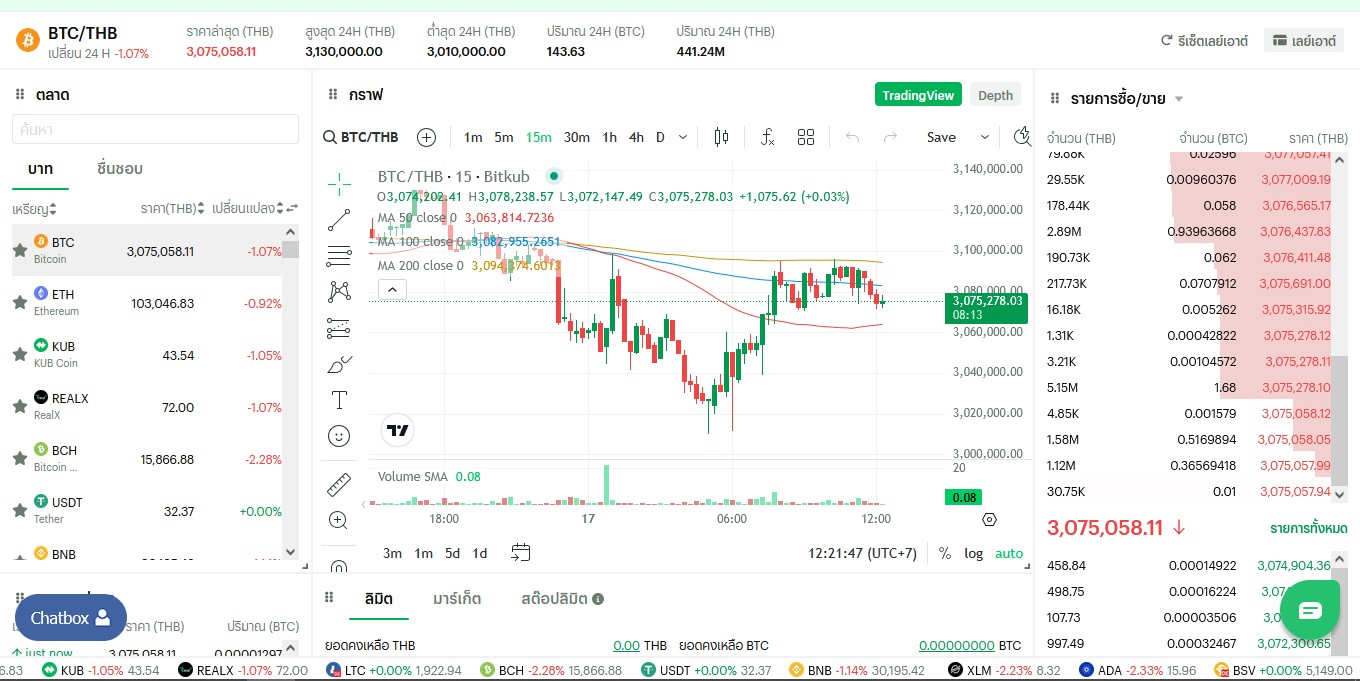Image resolution: width=1360 pixels, height=681 pixels.
Task: Click the ค้นหา market search field
Action: coord(155,129)
